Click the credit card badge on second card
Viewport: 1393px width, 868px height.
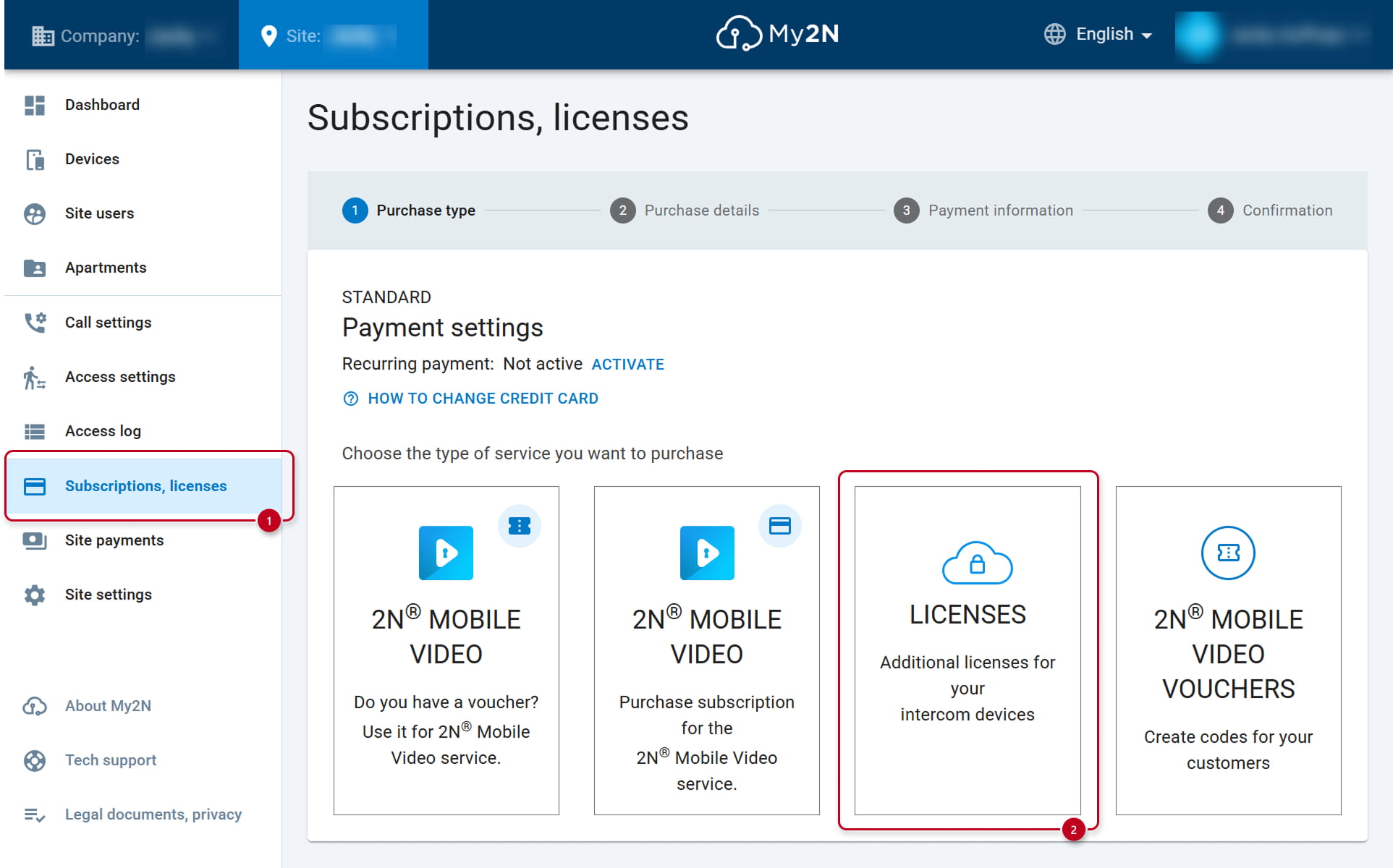780,526
